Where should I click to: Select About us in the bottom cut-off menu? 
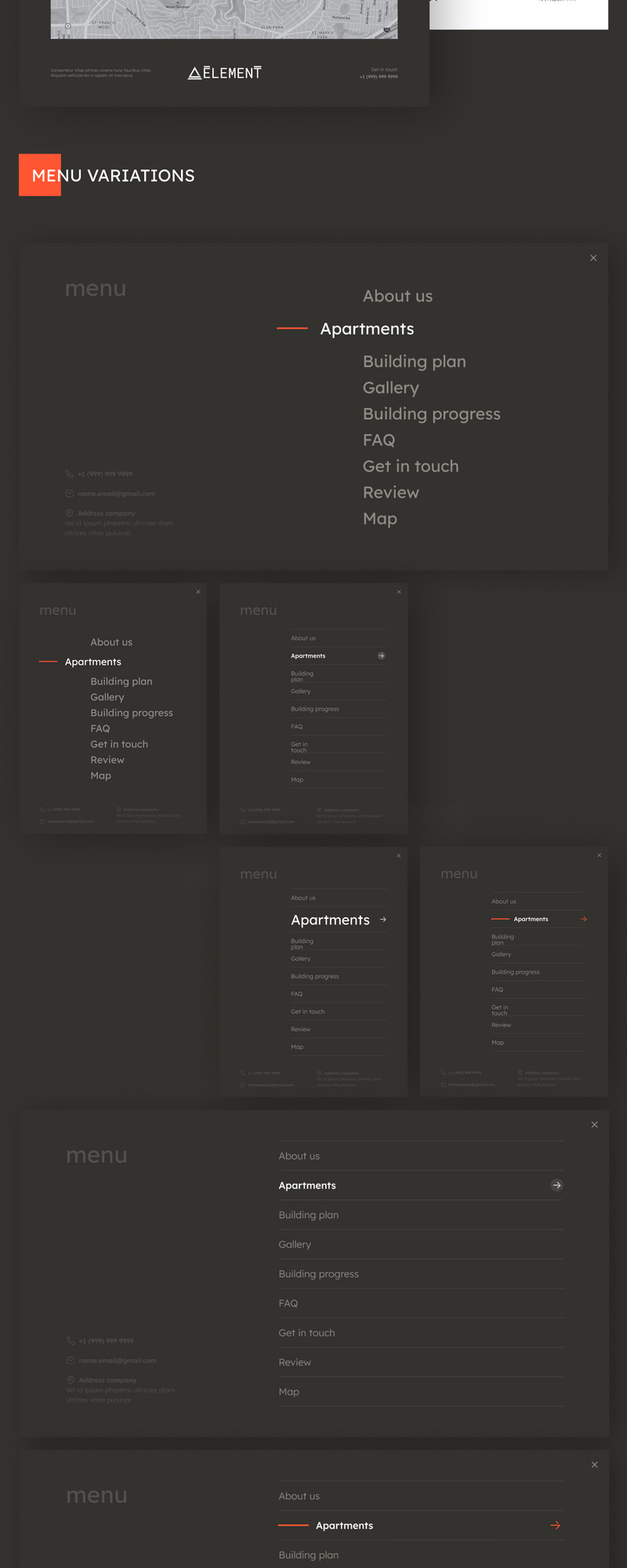pyautogui.click(x=299, y=1496)
